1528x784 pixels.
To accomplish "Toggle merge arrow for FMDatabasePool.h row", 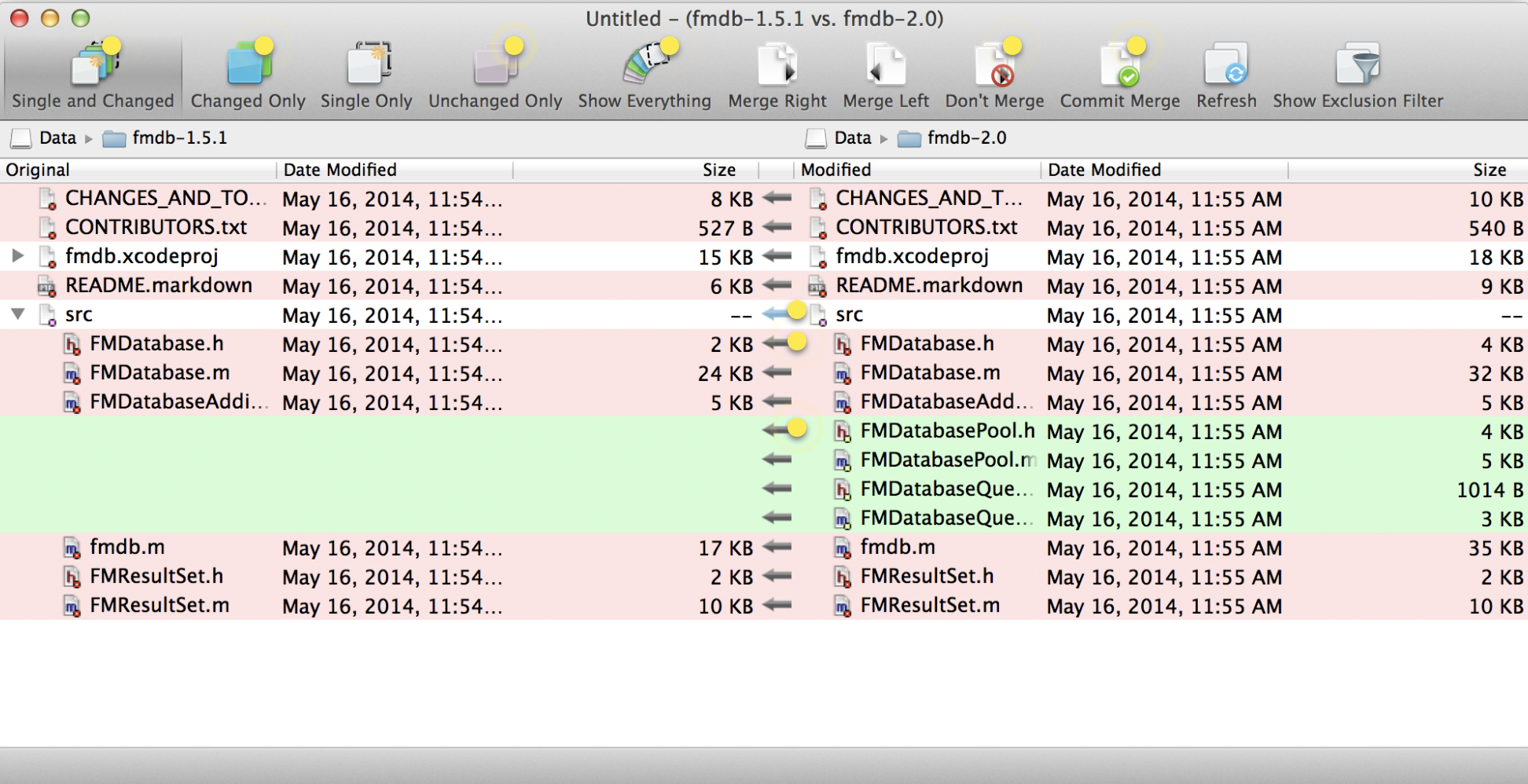I will [777, 430].
